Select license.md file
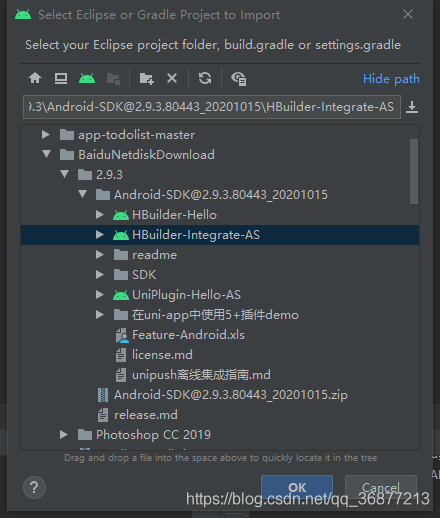The width and height of the screenshot is (440, 518). click(162, 355)
